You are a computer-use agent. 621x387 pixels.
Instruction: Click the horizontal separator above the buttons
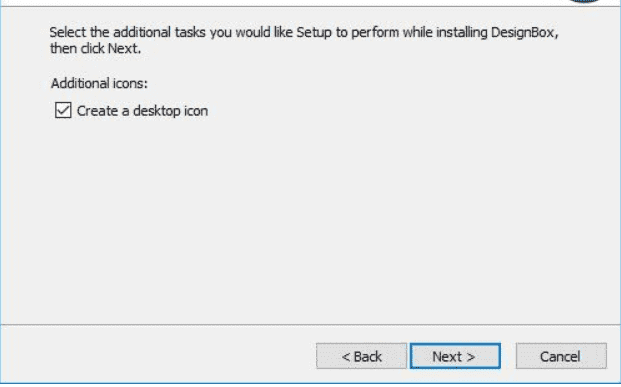(x=310, y=325)
